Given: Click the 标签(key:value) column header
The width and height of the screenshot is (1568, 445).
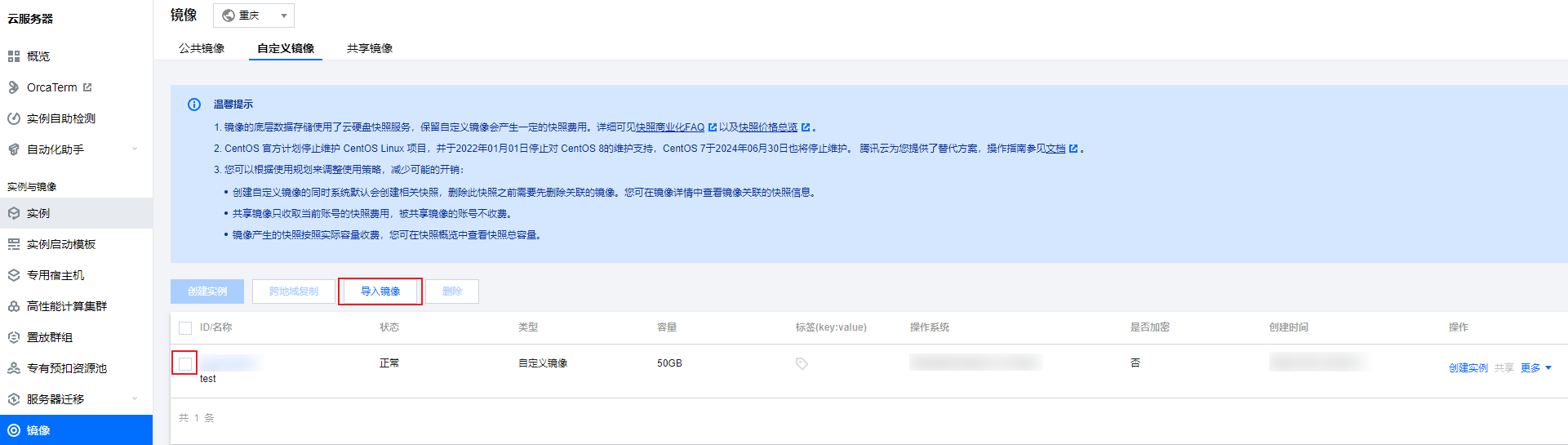Looking at the screenshot, I should (x=831, y=327).
